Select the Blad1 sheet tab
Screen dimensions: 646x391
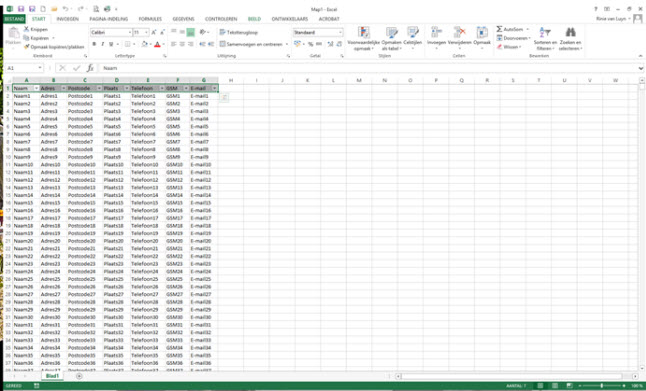52,376
